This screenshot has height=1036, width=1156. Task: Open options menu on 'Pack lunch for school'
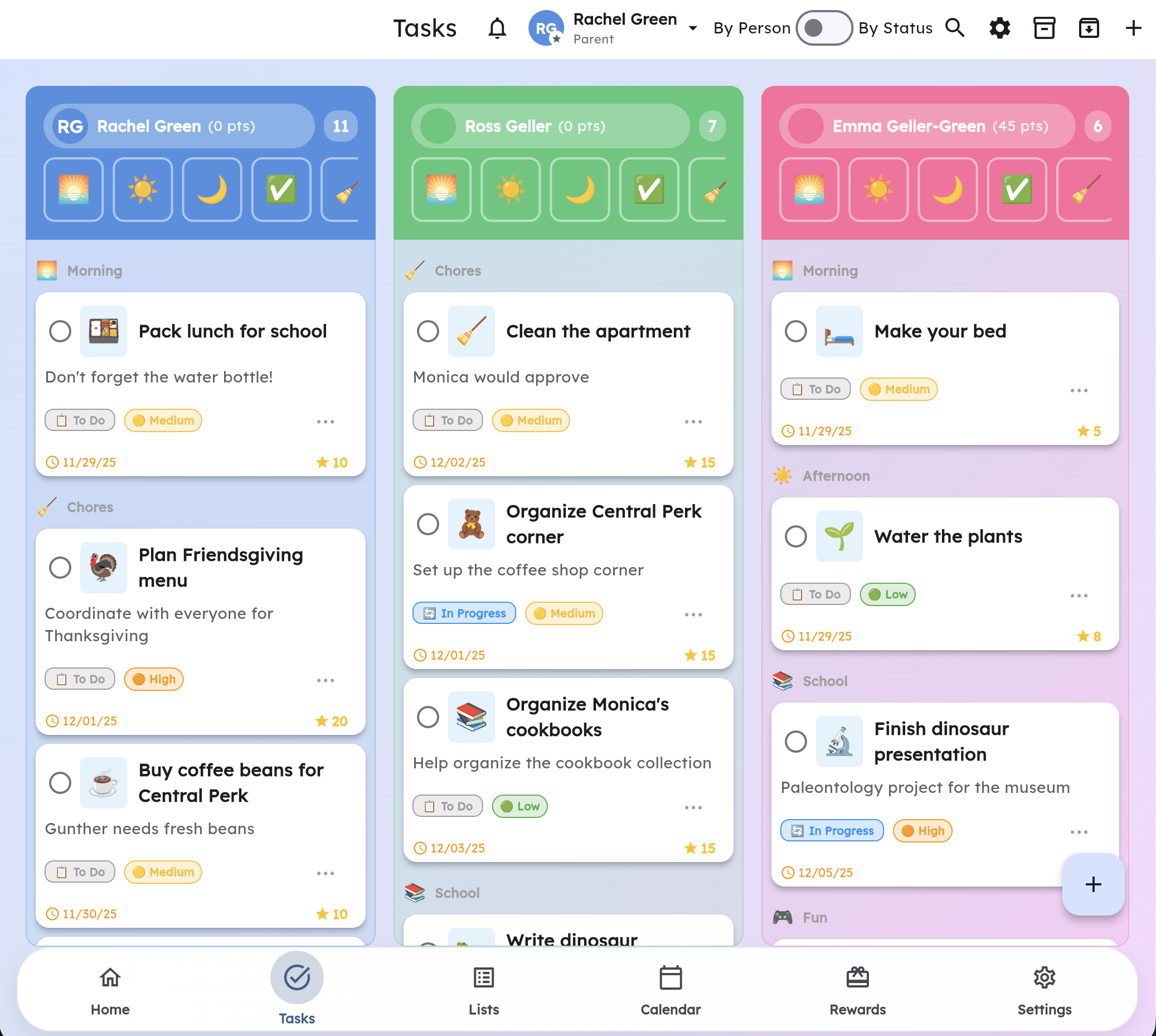[326, 421]
